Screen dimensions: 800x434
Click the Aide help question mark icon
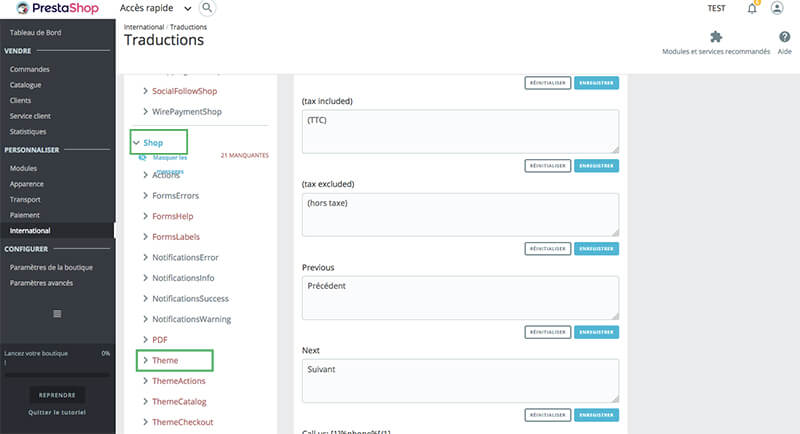784,37
